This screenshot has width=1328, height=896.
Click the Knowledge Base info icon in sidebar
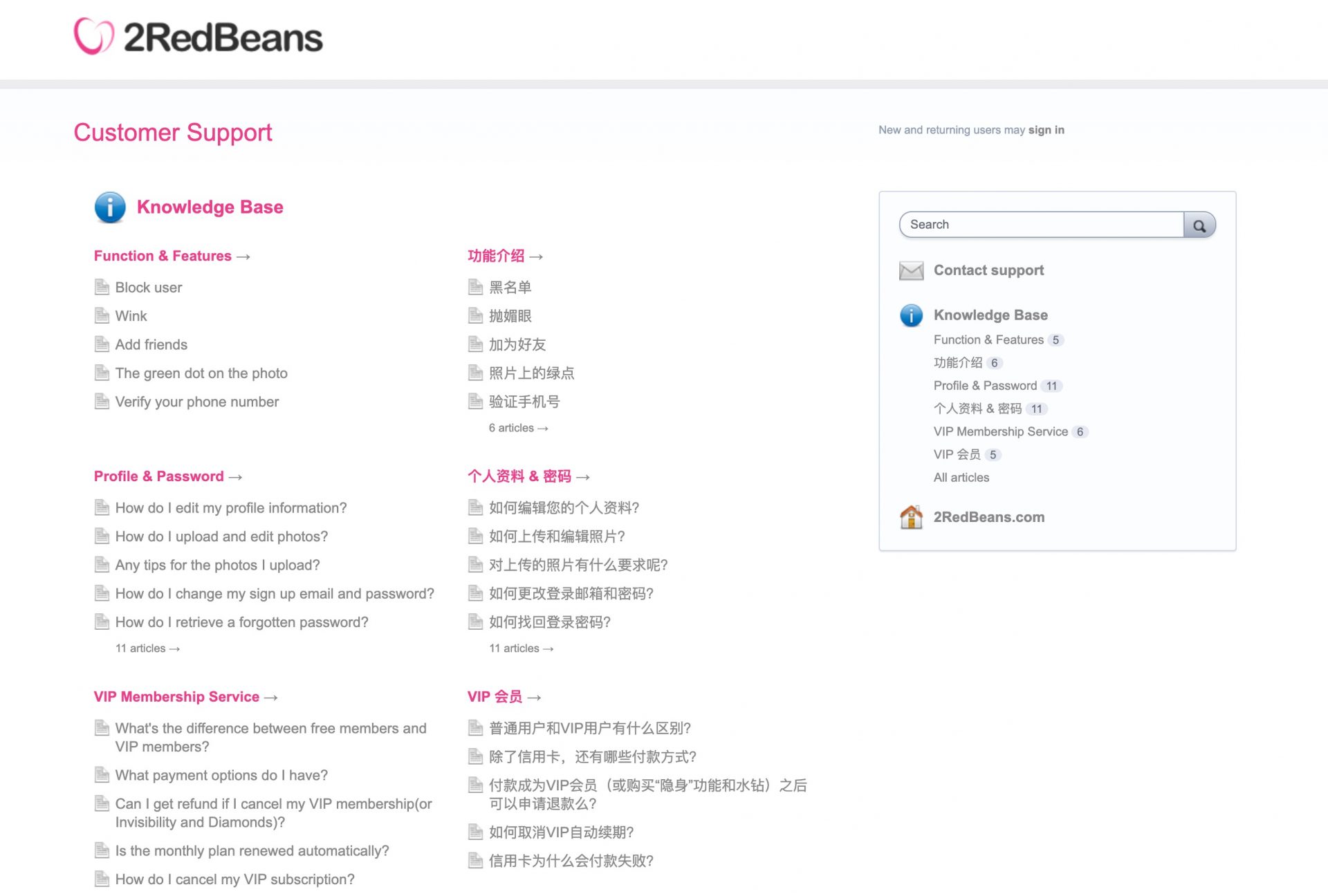(x=911, y=315)
